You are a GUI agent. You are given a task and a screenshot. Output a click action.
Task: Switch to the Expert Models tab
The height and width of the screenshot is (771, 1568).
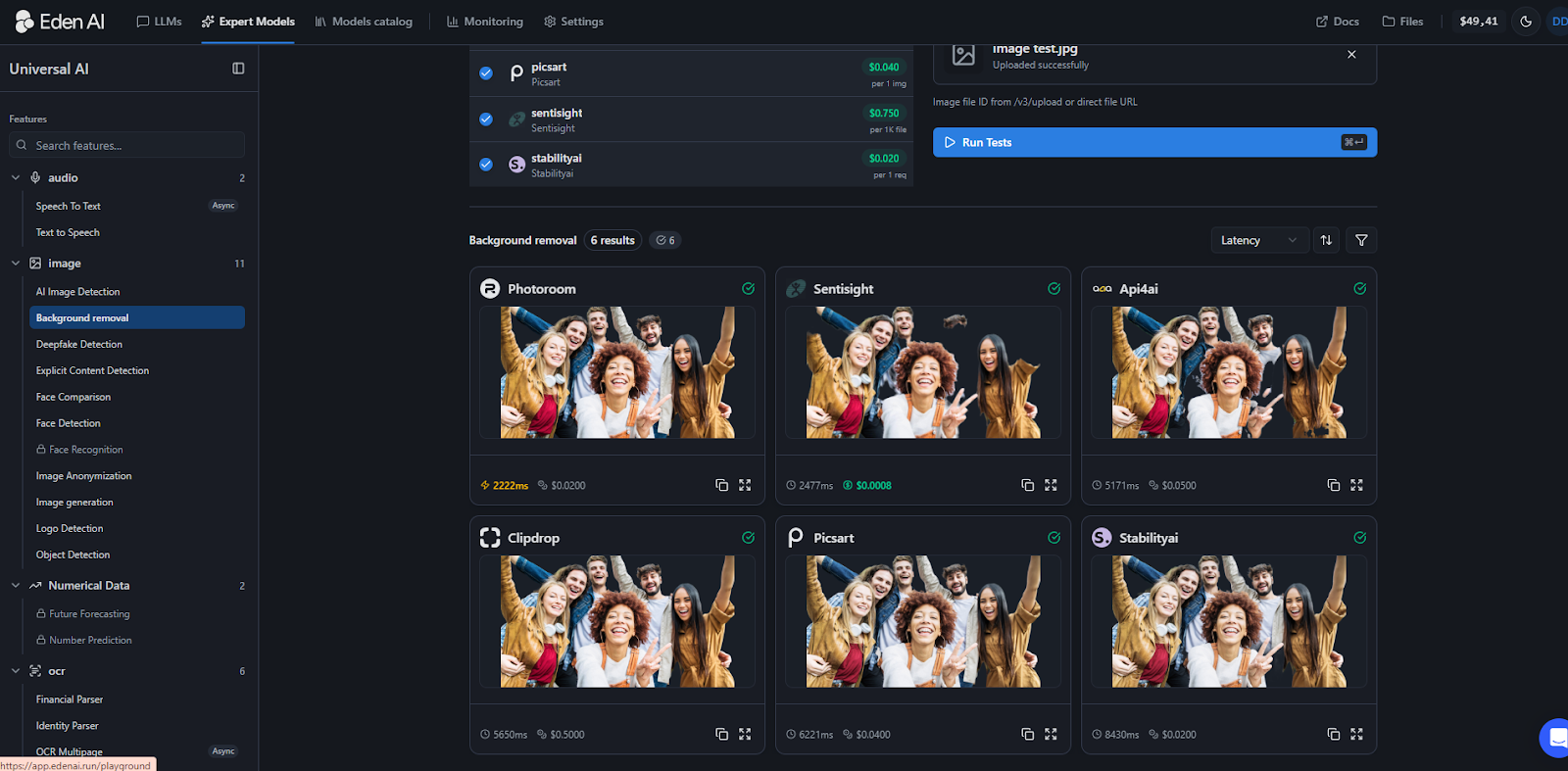click(x=248, y=22)
